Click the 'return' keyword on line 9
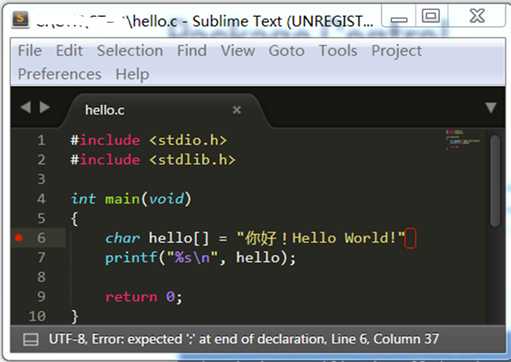Screen dimensions: 511x362 pos(131,297)
